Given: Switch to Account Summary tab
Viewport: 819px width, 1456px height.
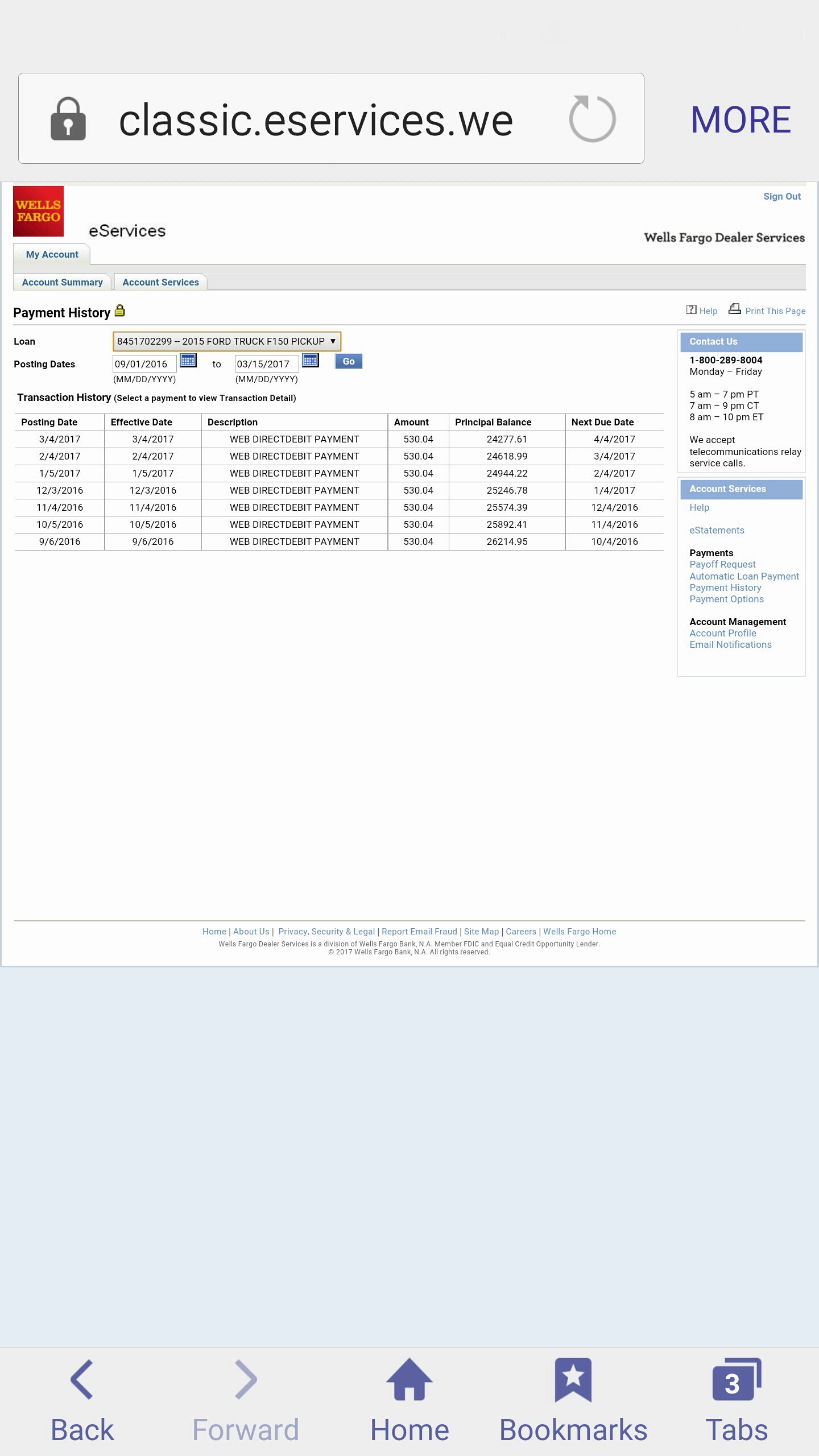Looking at the screenshot, I should pos(63,282).
